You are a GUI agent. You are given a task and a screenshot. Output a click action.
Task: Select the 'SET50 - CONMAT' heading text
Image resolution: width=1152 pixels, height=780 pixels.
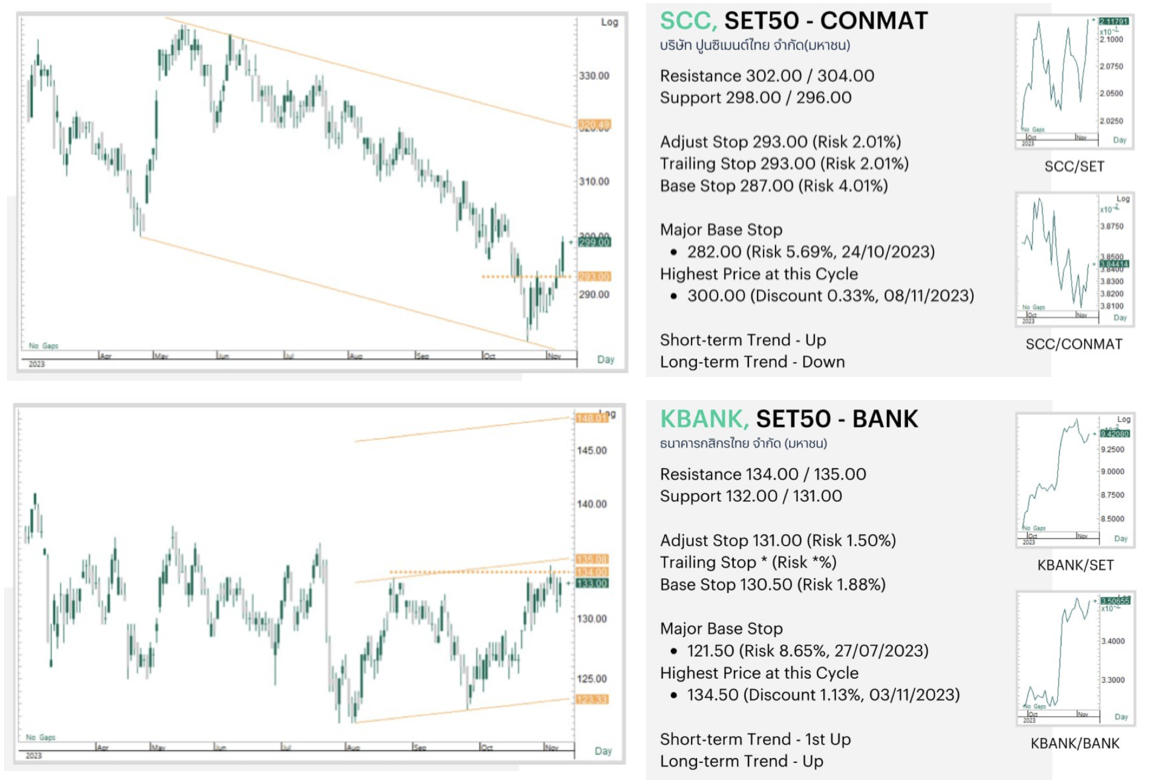click(x=827, y=21)
